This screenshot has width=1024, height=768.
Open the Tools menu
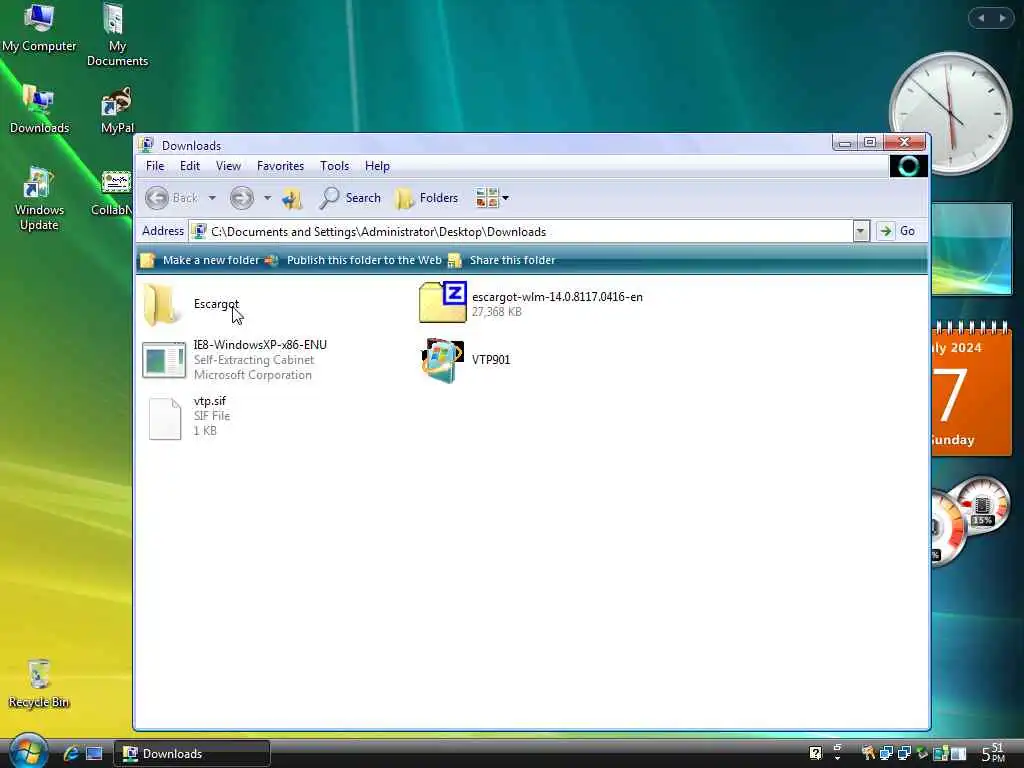click(x=334, y=166)
